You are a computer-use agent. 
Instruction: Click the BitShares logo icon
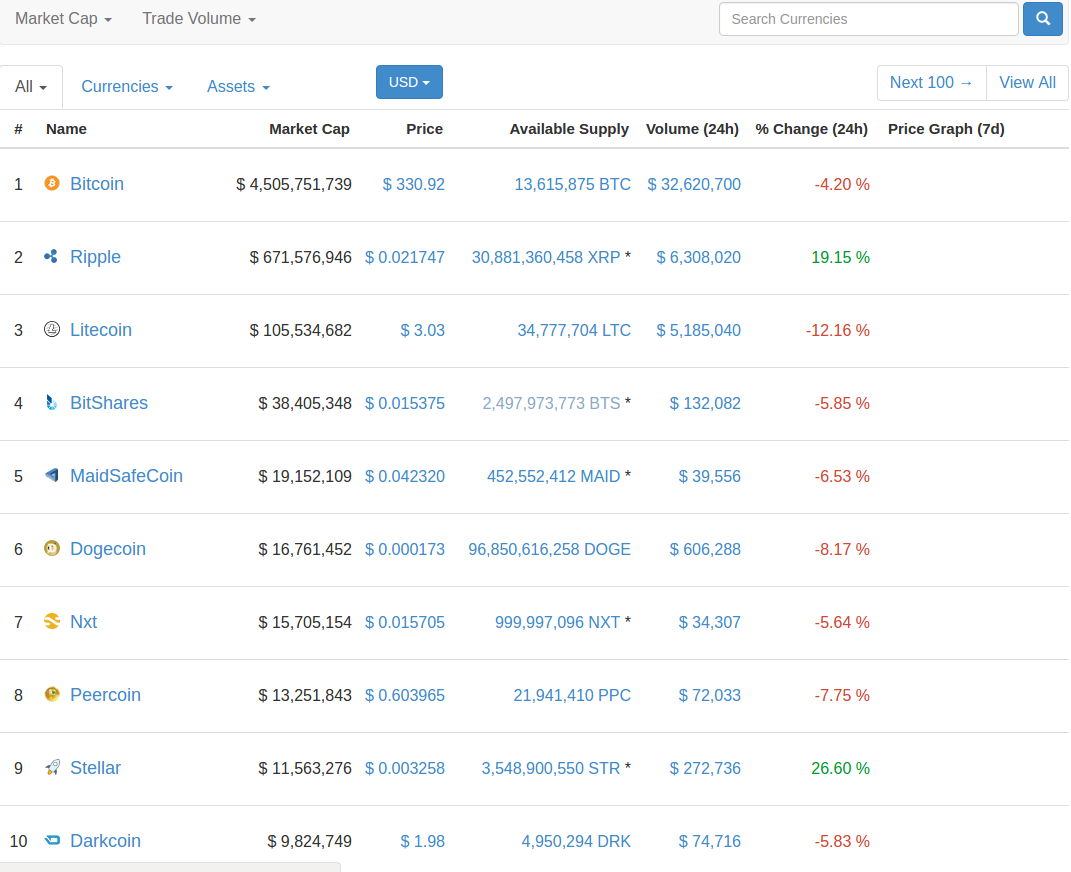click(52, 403)
